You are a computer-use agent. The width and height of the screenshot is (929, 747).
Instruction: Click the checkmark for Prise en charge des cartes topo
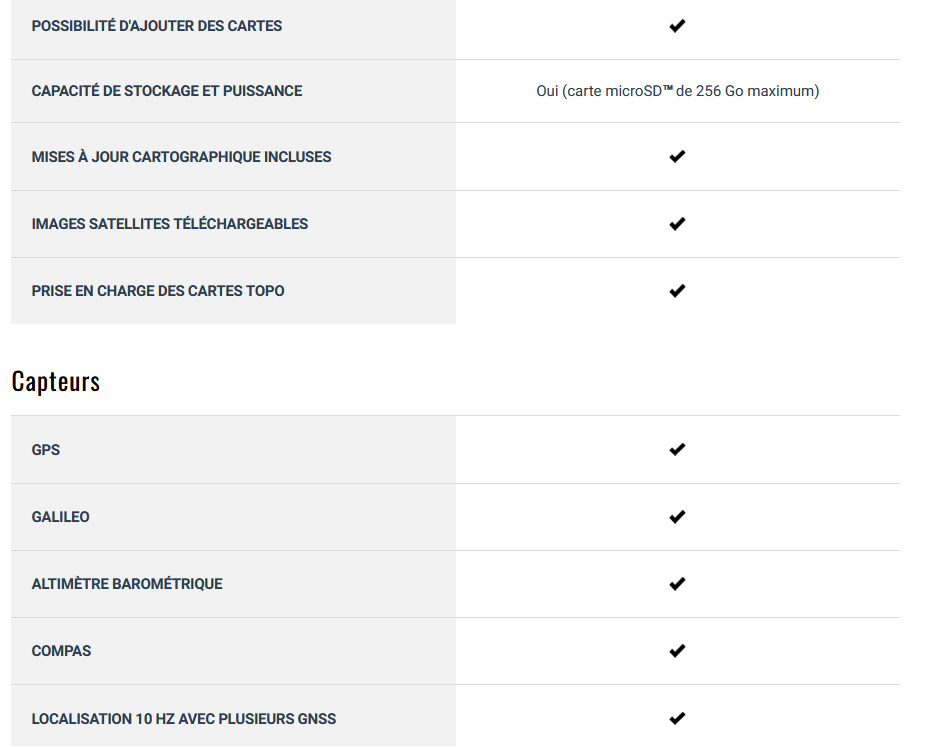[677, 291]
